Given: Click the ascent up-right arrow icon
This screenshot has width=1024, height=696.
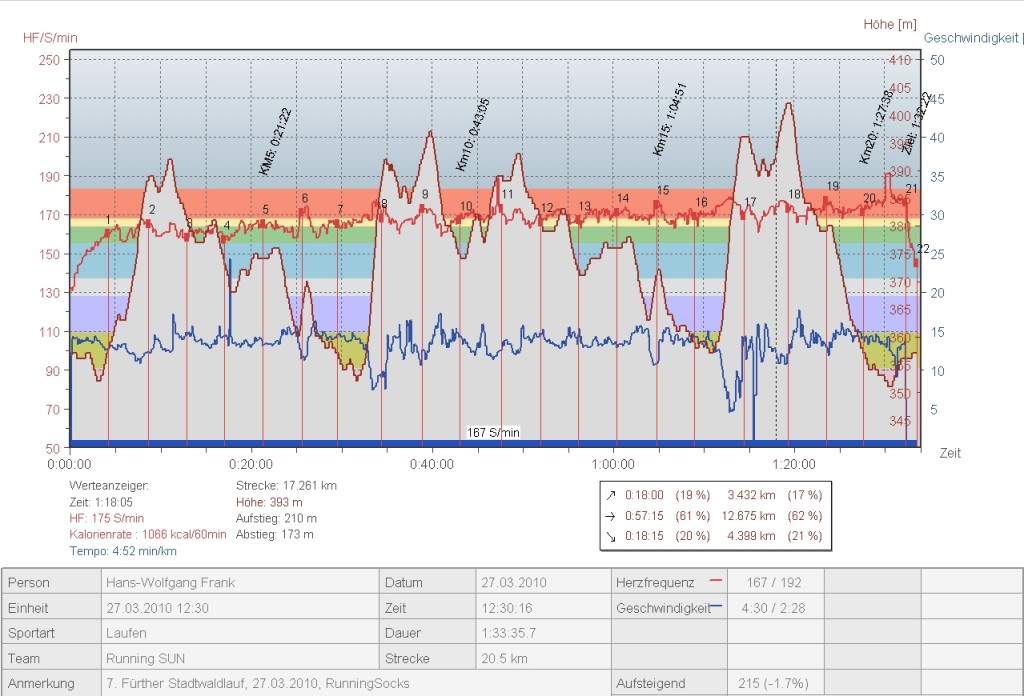Looking at the screenshot, I should 607,495.
